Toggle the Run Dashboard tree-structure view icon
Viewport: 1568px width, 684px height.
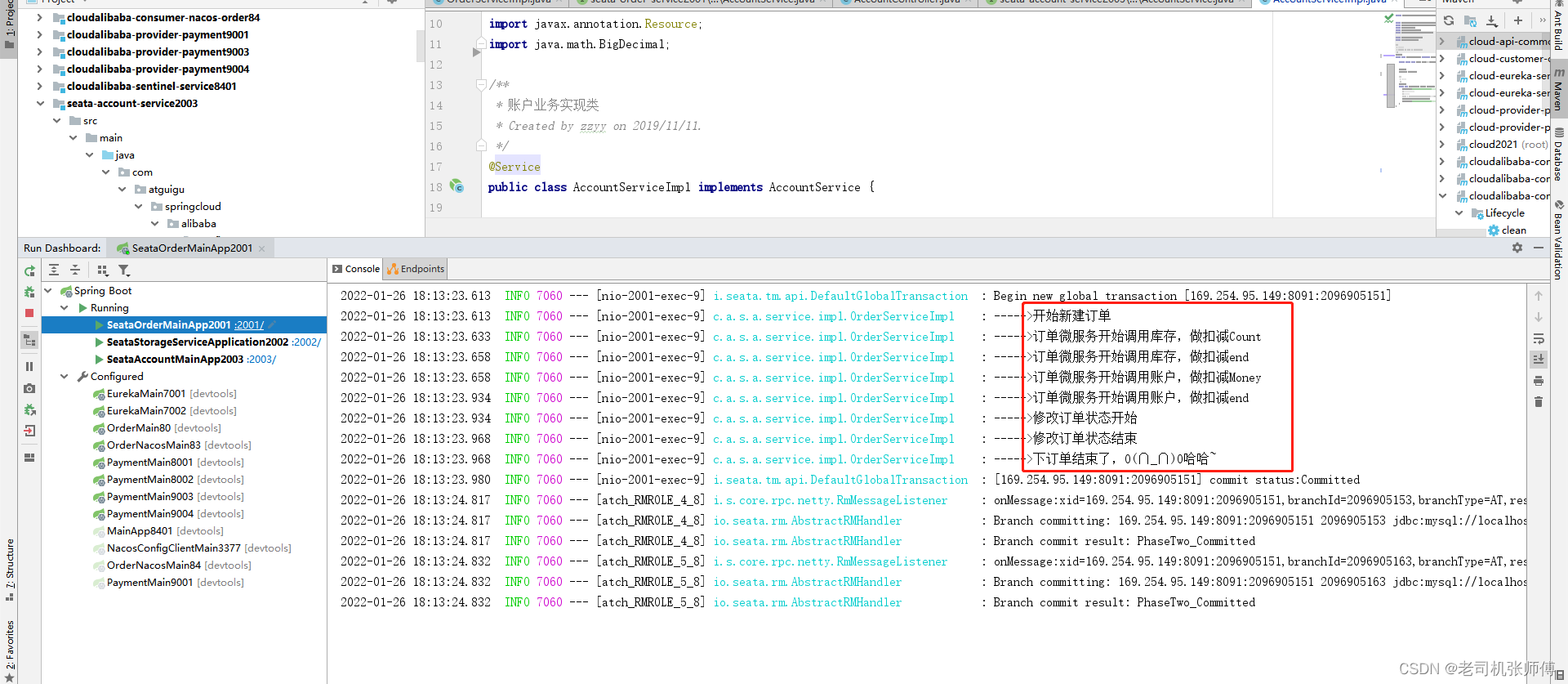point(29,340)
